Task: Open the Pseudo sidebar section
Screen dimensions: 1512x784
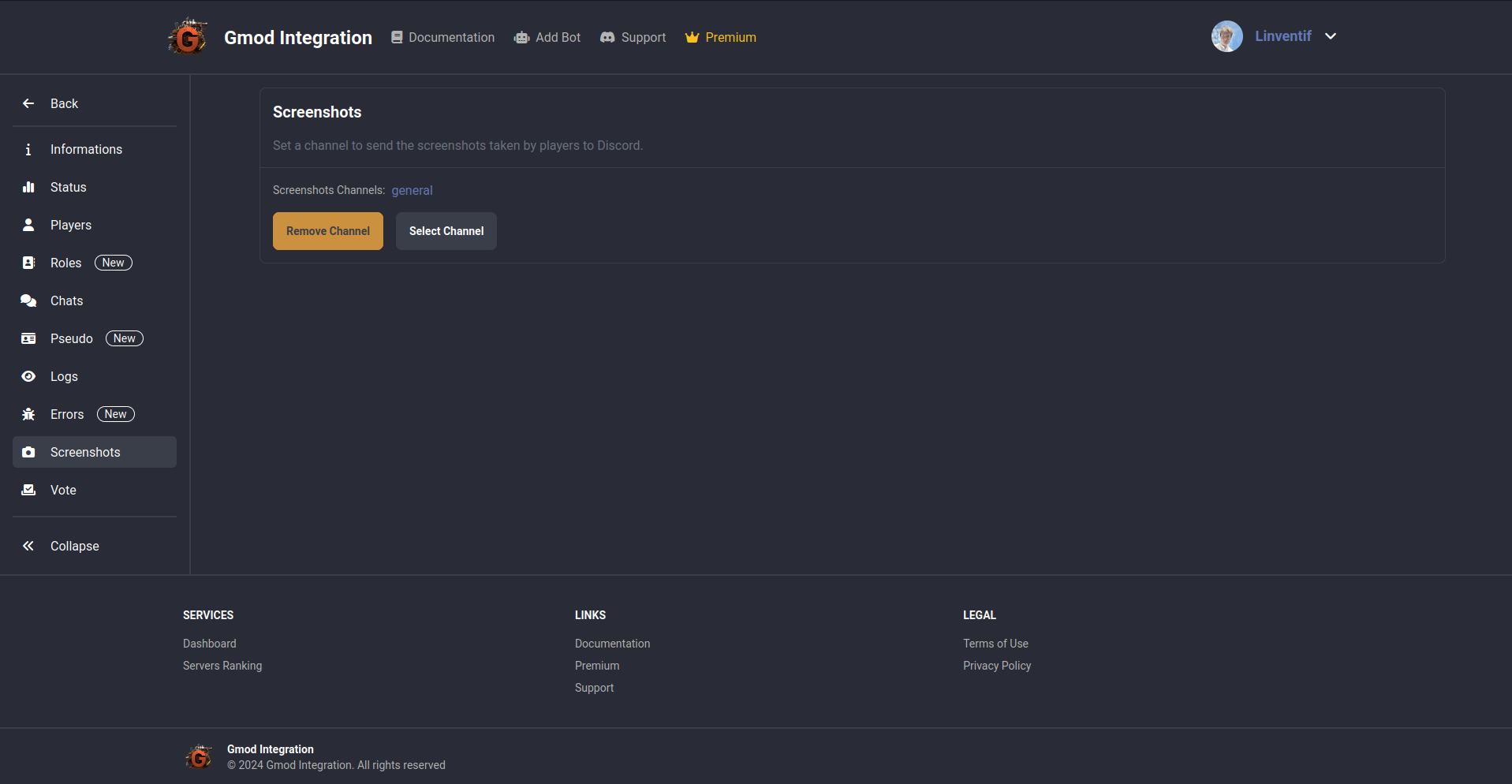Action: click(71, 338)
